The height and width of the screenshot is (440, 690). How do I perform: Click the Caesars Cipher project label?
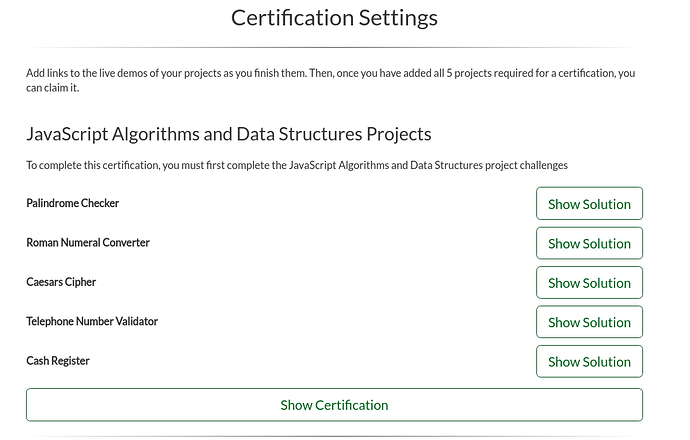pos(61,283)
